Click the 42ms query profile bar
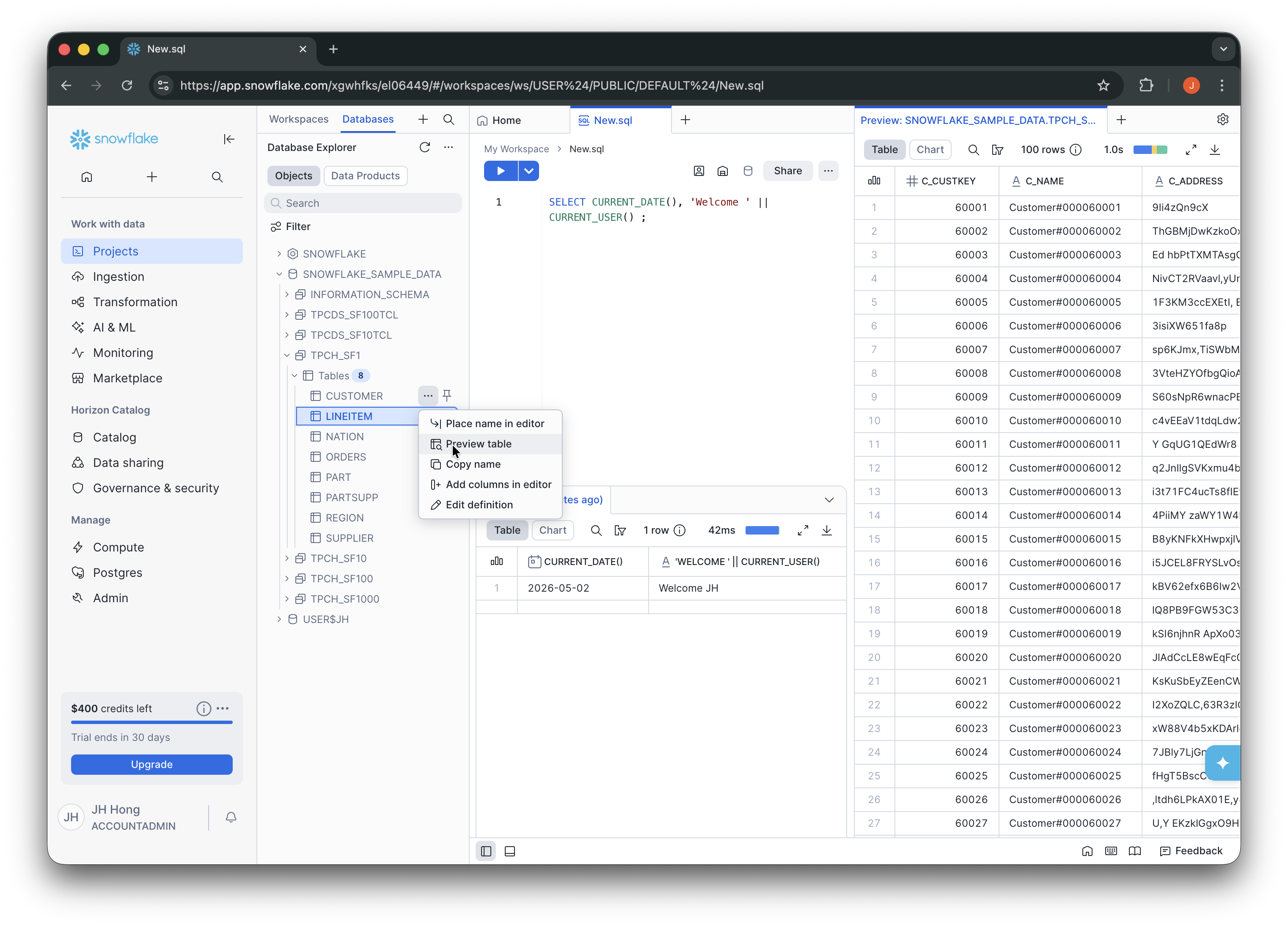Screen dimensions: 1288x927 point(762,530)
